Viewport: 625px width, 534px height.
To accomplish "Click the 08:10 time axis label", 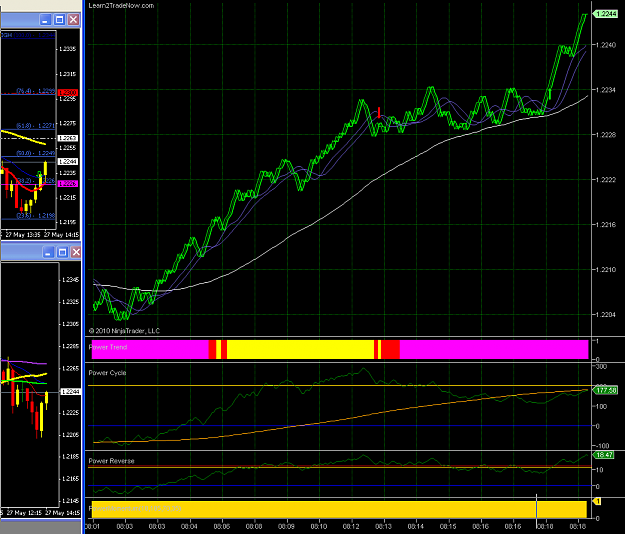I will point(319,526).
